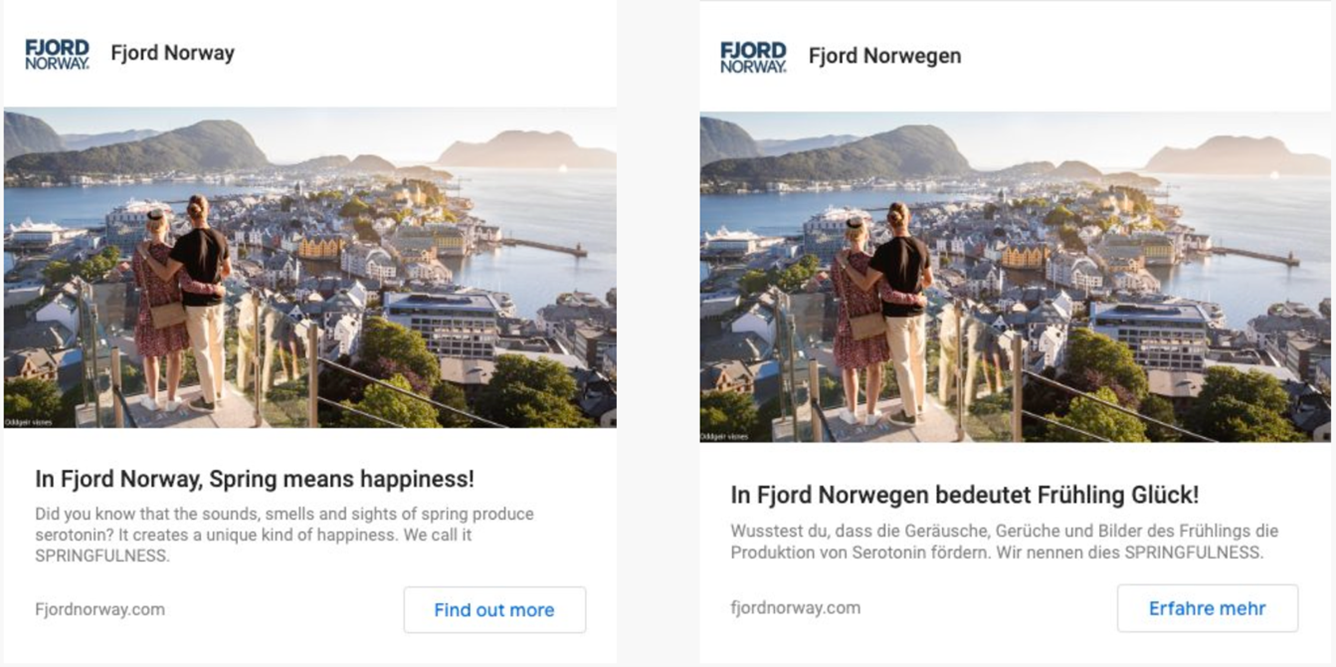
Task: Open the fjordnorway.com link in the German ad
Action: pyautogui.click(x=795, y=607)
